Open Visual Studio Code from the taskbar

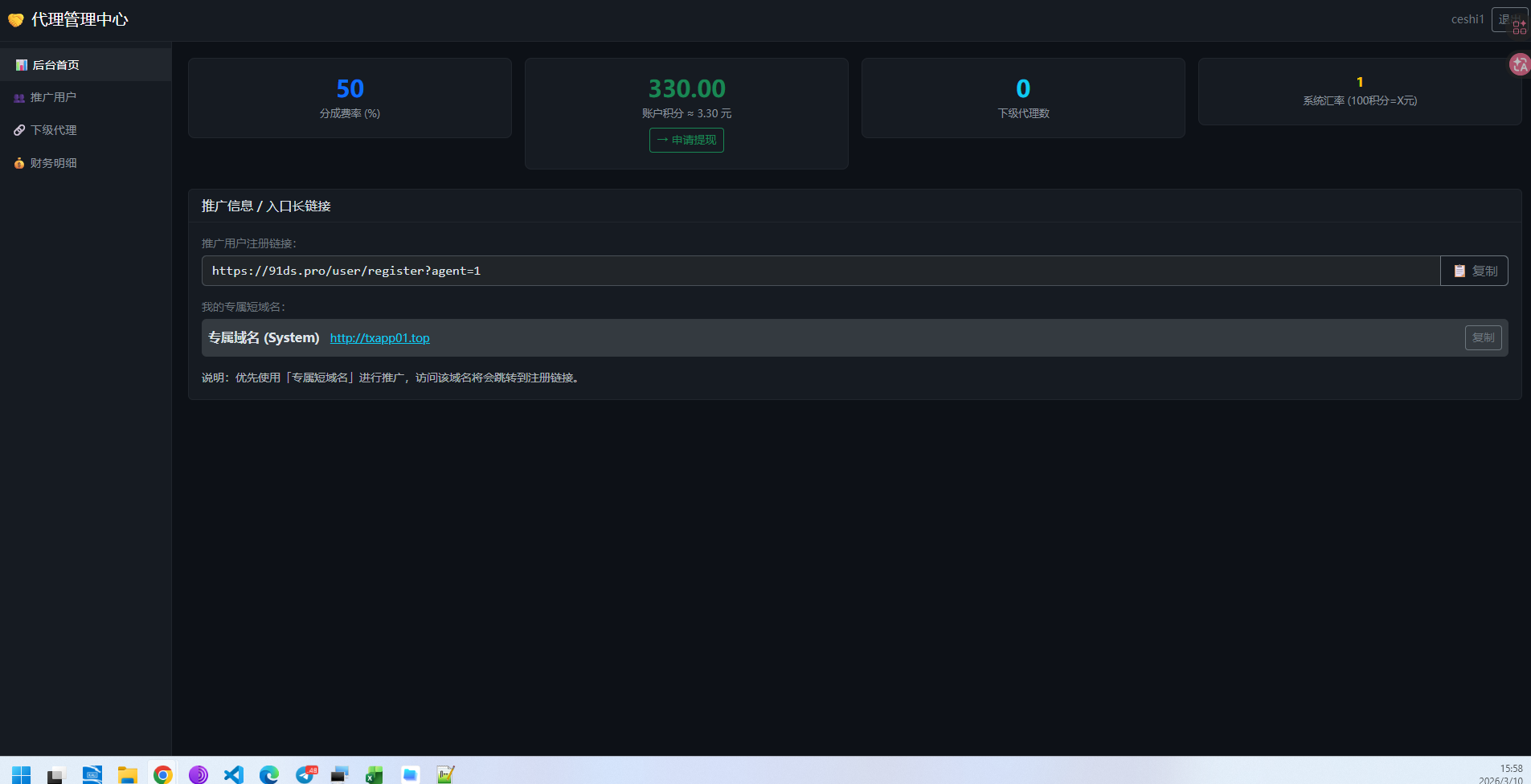pos(233,774)
